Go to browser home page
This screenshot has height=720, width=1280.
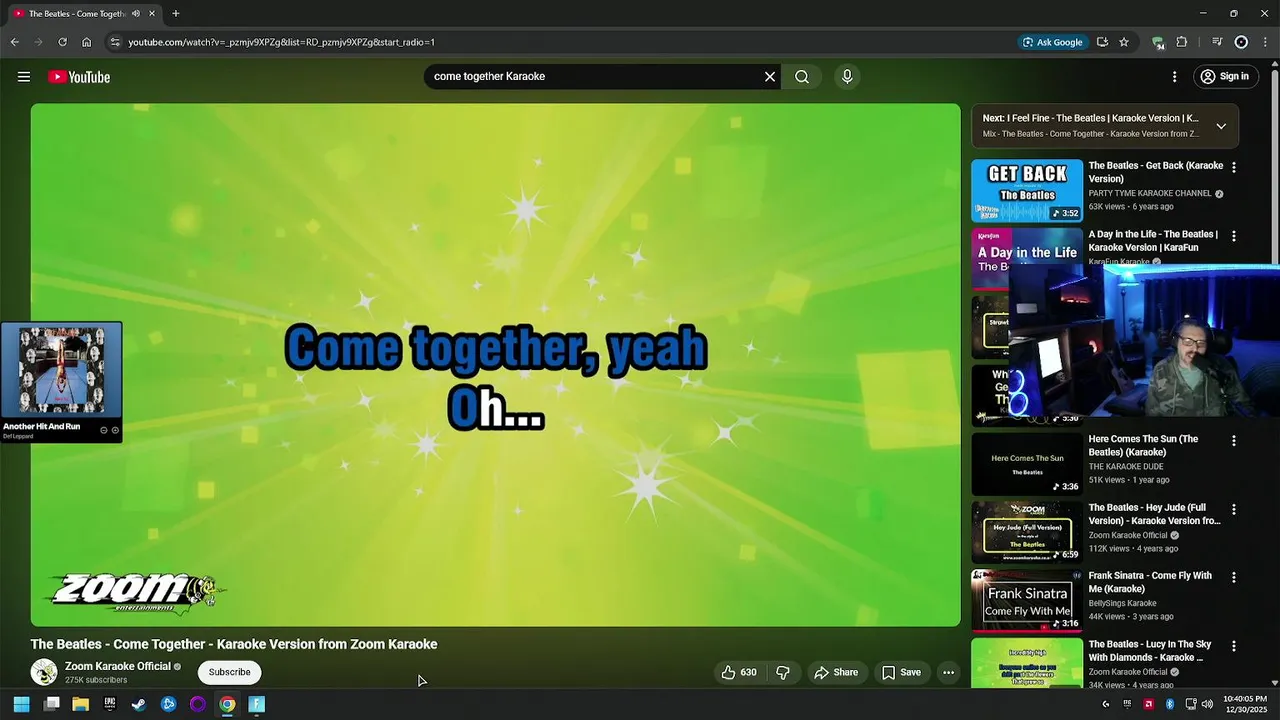87,42
